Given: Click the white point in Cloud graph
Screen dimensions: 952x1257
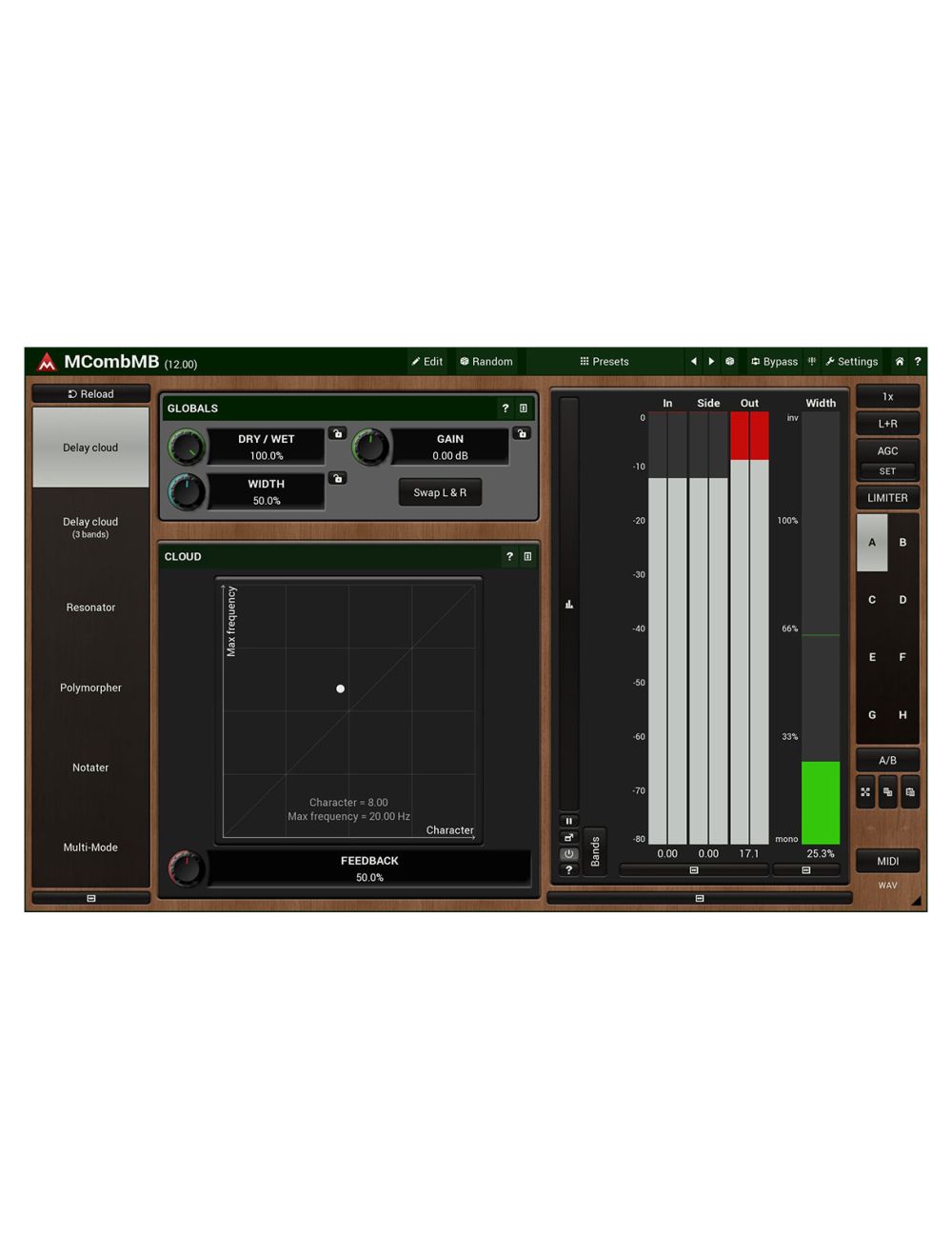Looking at the screenshot, I should pyautogui.click(x=341, y=688).
